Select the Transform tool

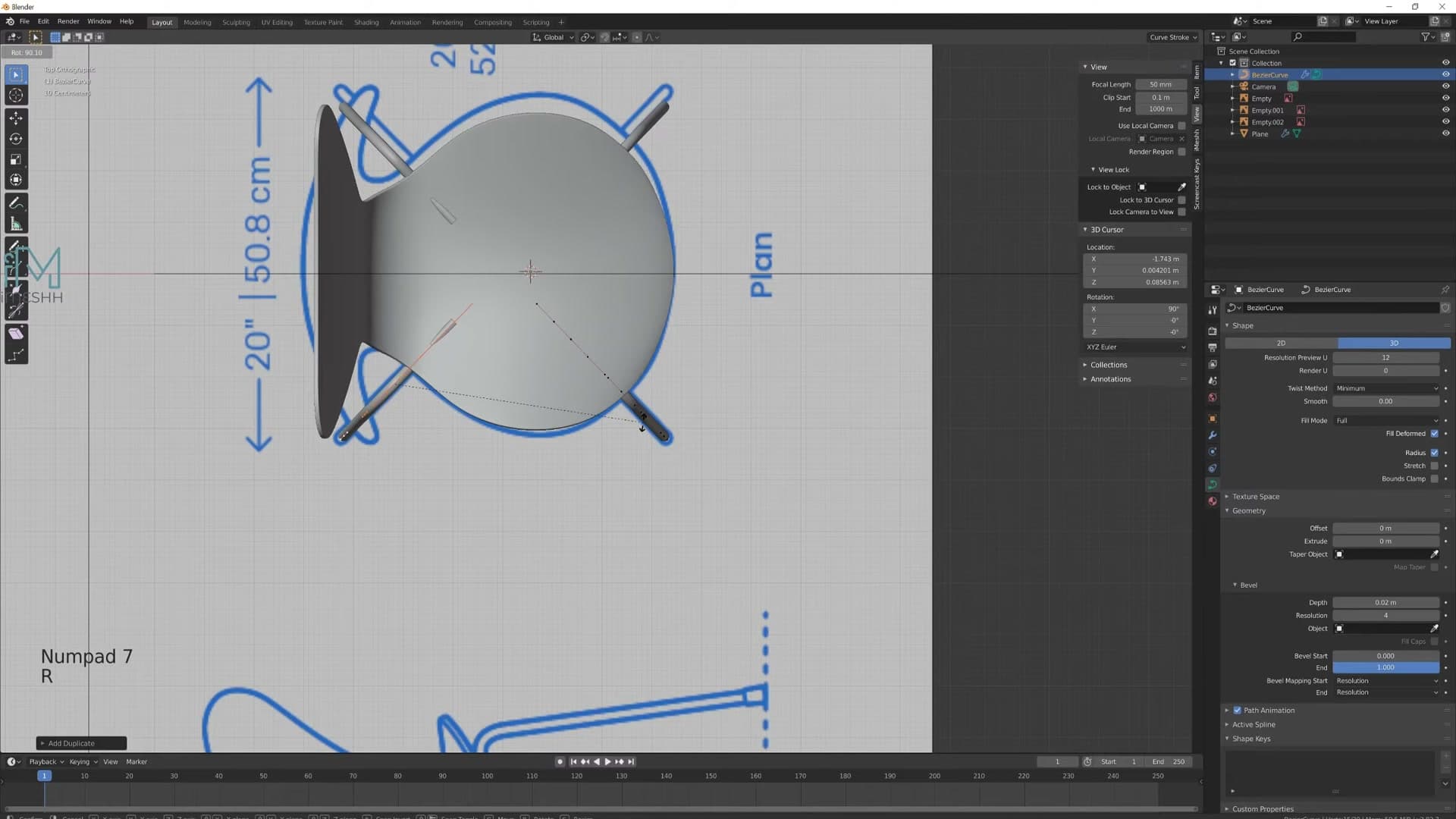tap(16, 180)
